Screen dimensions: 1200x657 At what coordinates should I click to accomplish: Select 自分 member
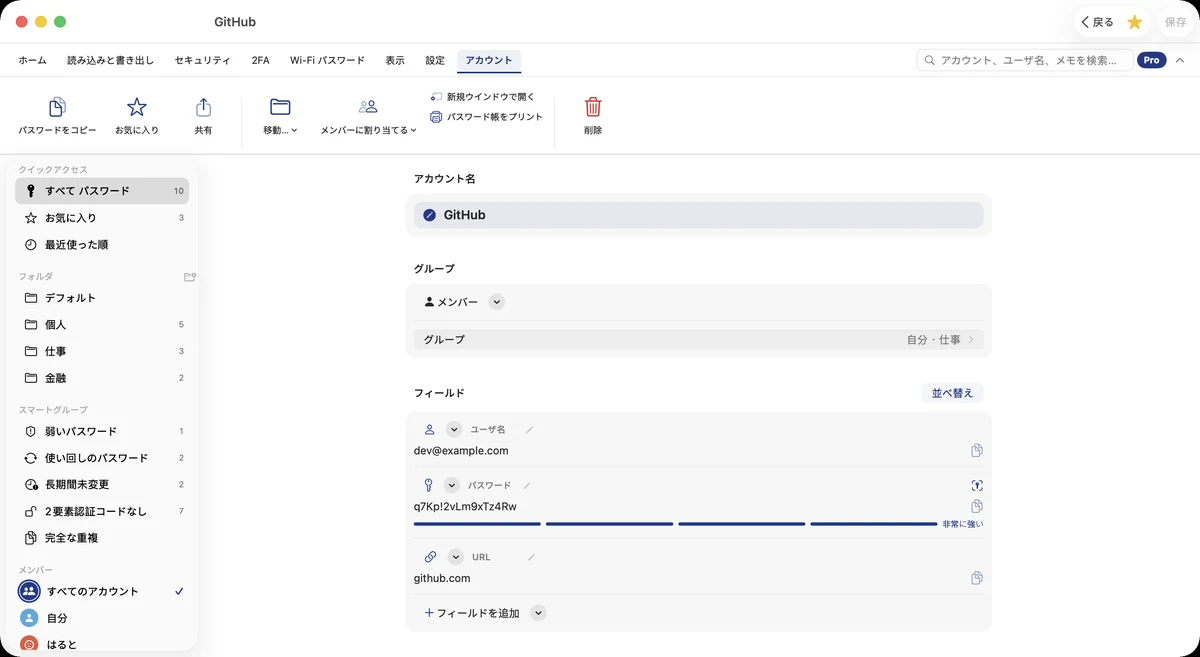[x=102, y=618]
